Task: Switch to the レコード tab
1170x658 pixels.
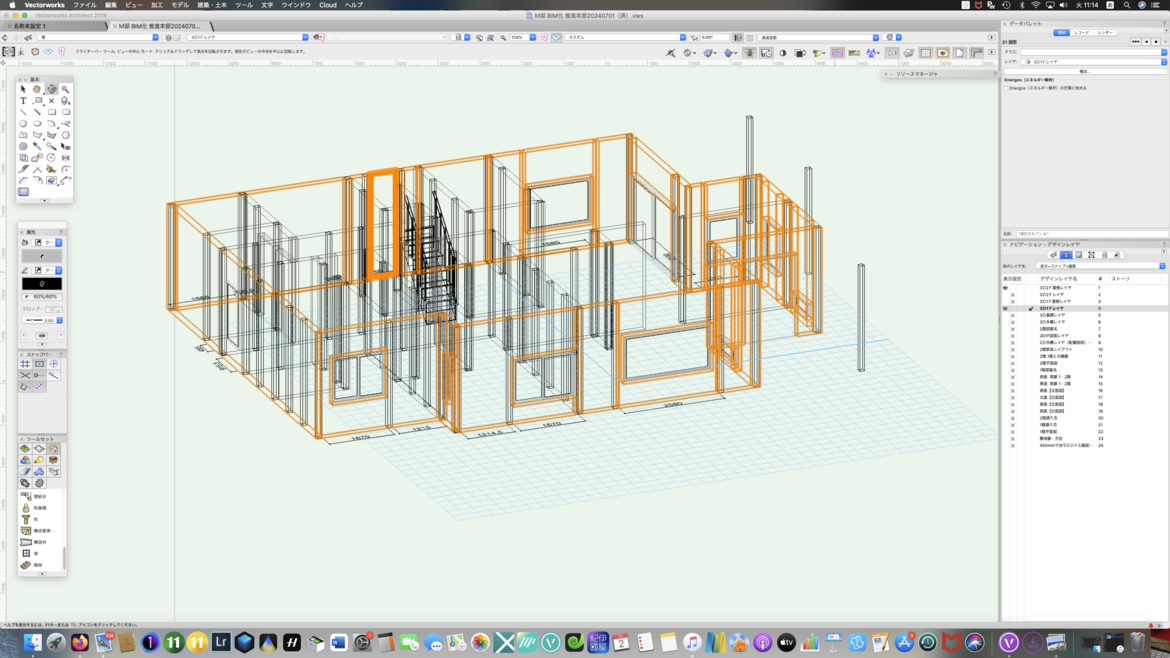Action: point(1082,33)
